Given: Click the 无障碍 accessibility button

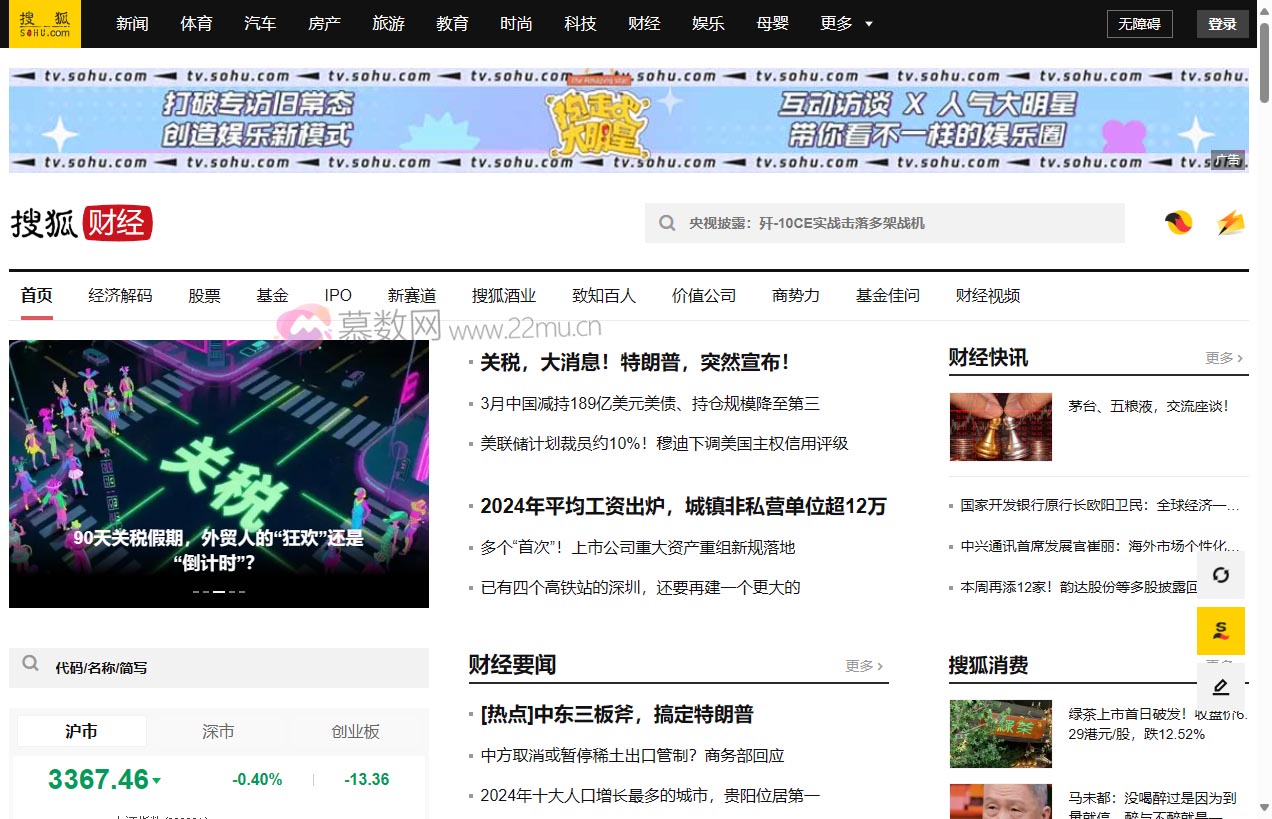Looking at the screenshot, I should pyautogui.click(x=1139, y=23).
